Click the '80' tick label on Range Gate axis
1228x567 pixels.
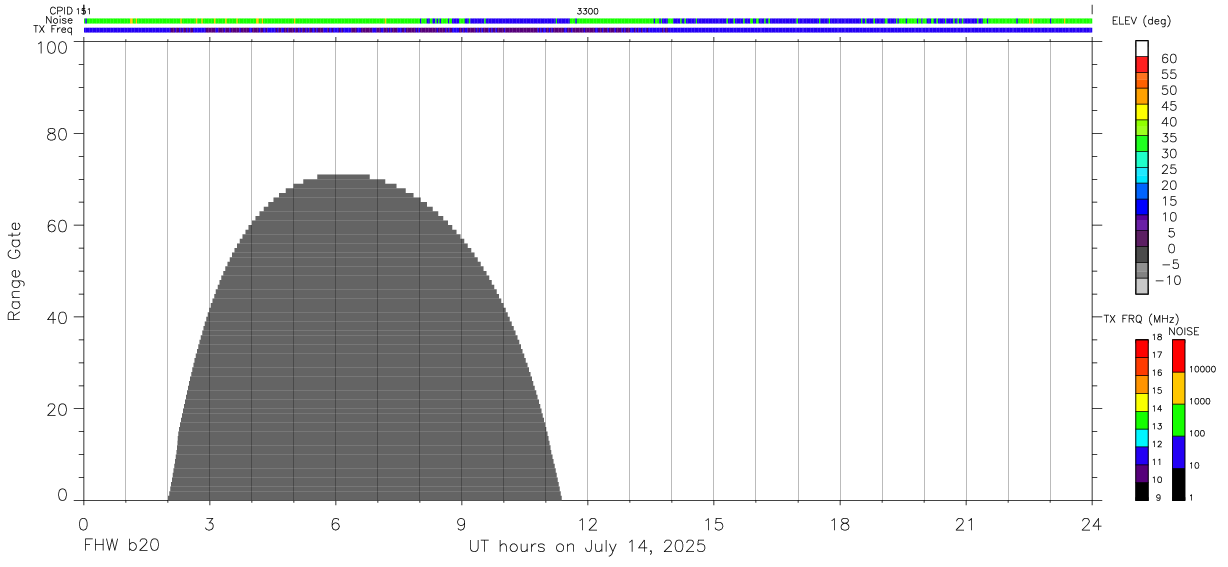tap(59, 133)
